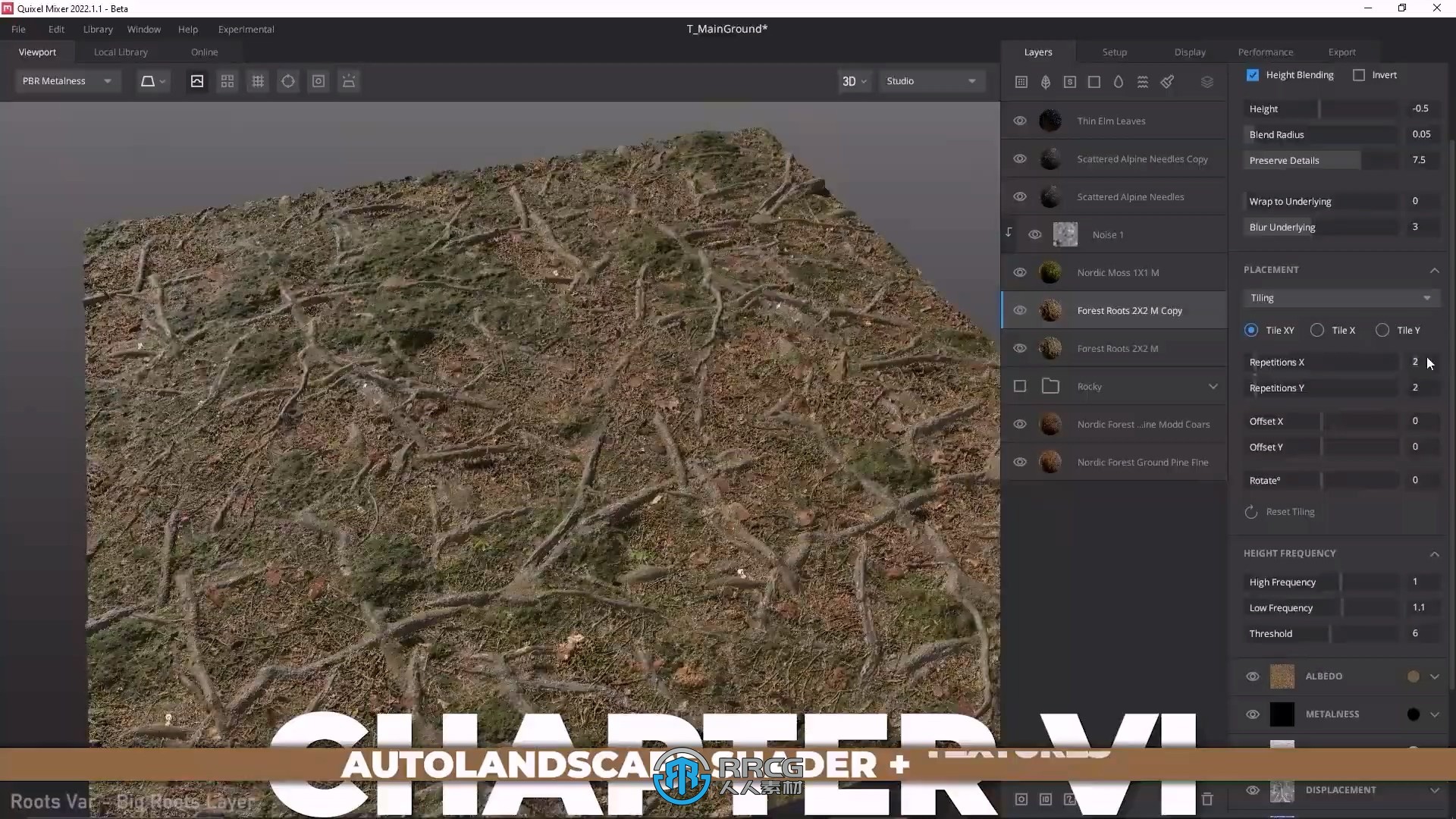Toggle Invert checkbox for height blending
Screen dimensions: 1456x819
point(1360,74)
